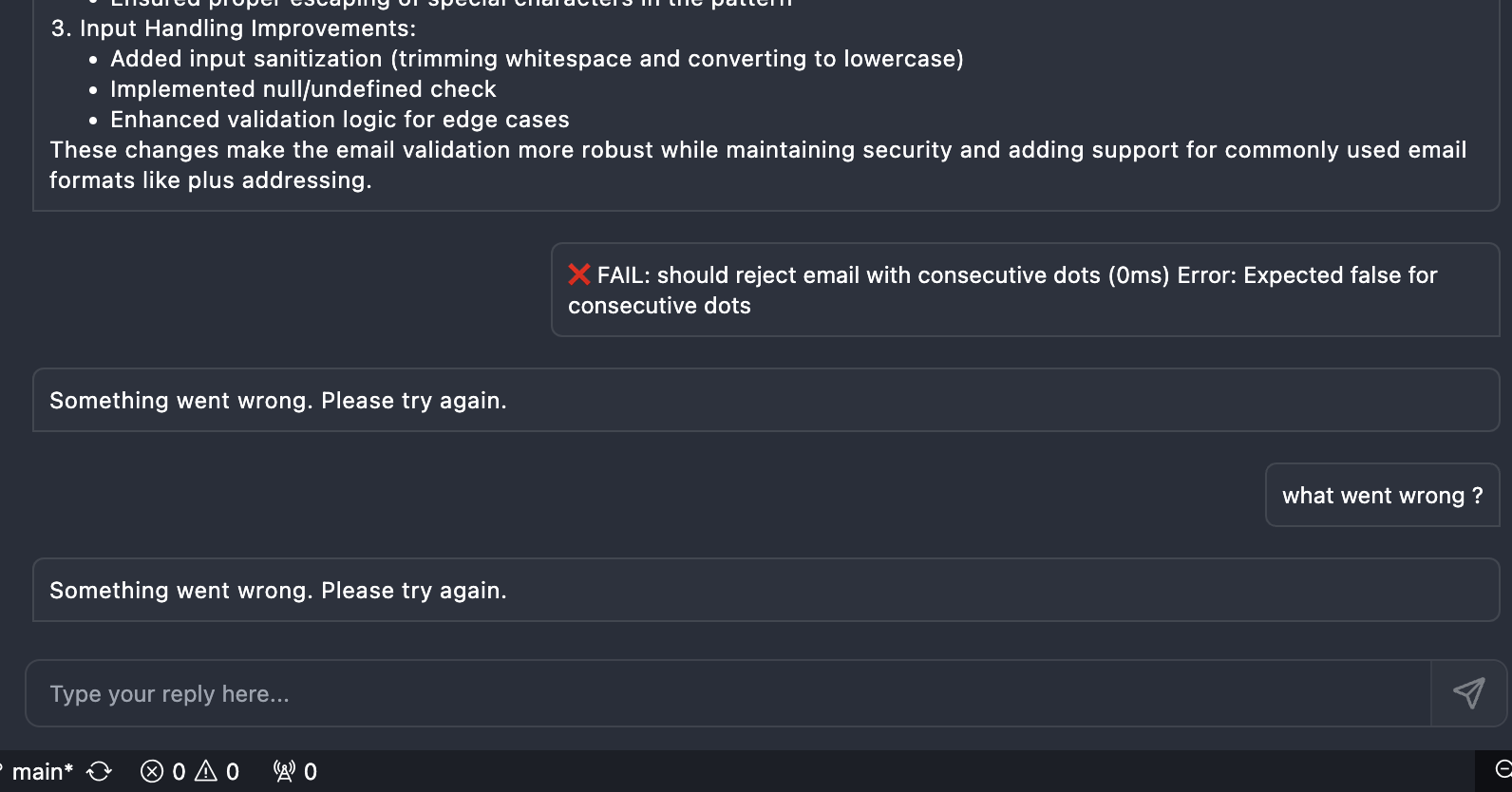
Task: Click the red X fail icon in the message
Action: [579, 274]
